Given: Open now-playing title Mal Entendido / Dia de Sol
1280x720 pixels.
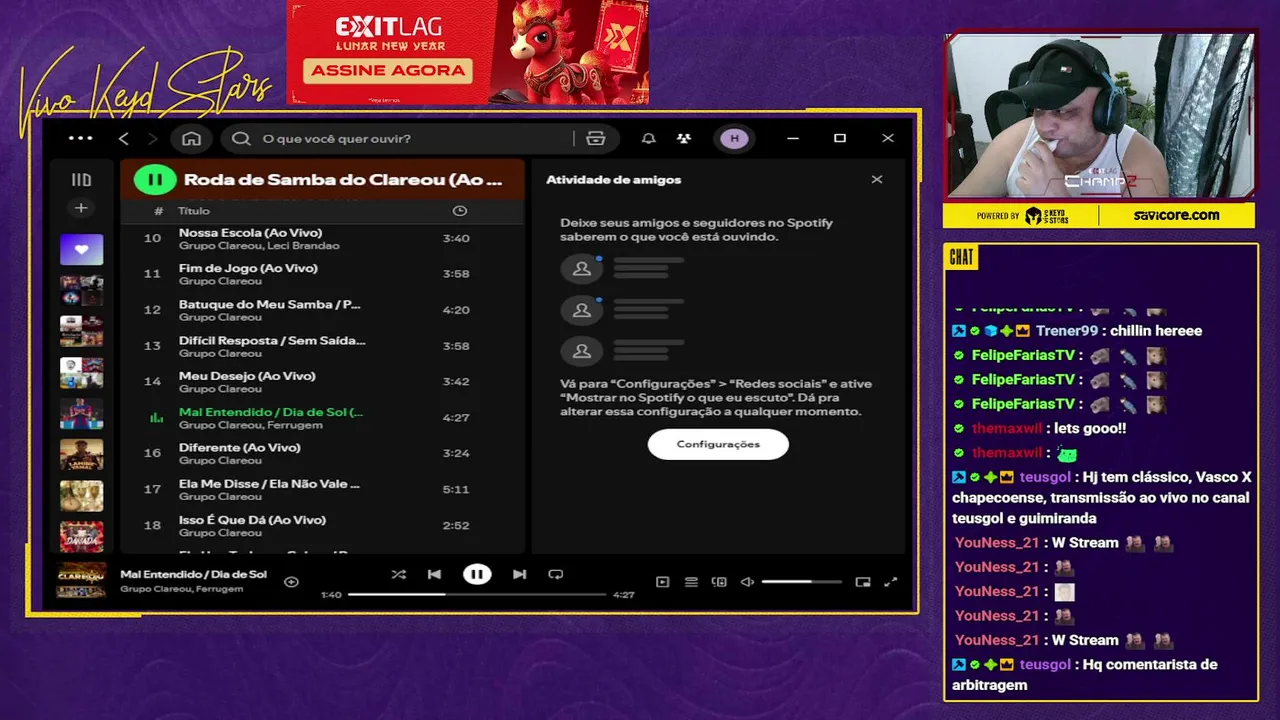Looking at the screenshot, I should (193, 574).
